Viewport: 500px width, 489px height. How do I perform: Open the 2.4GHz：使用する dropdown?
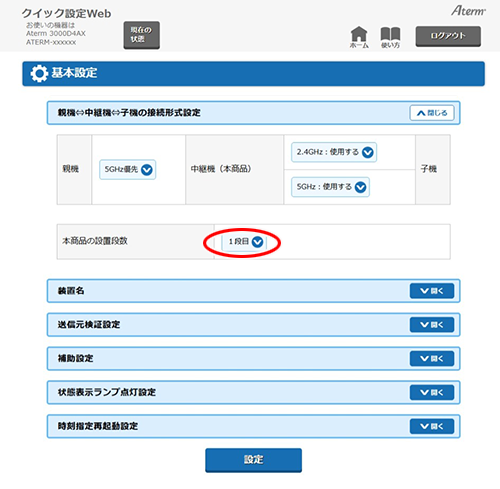click(334, 152)
